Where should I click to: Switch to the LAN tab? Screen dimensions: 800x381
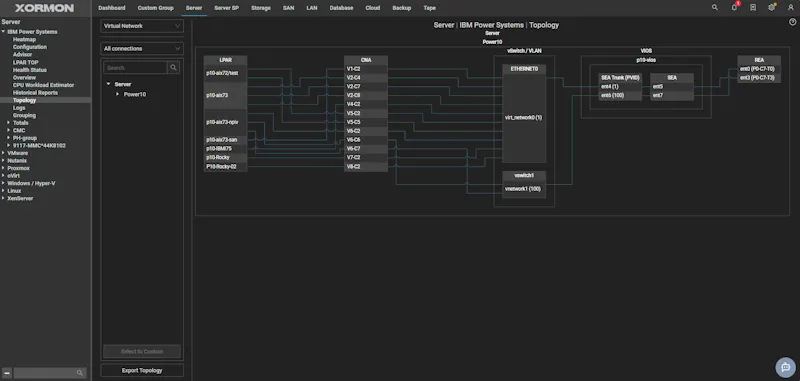(x=312, y=8)
